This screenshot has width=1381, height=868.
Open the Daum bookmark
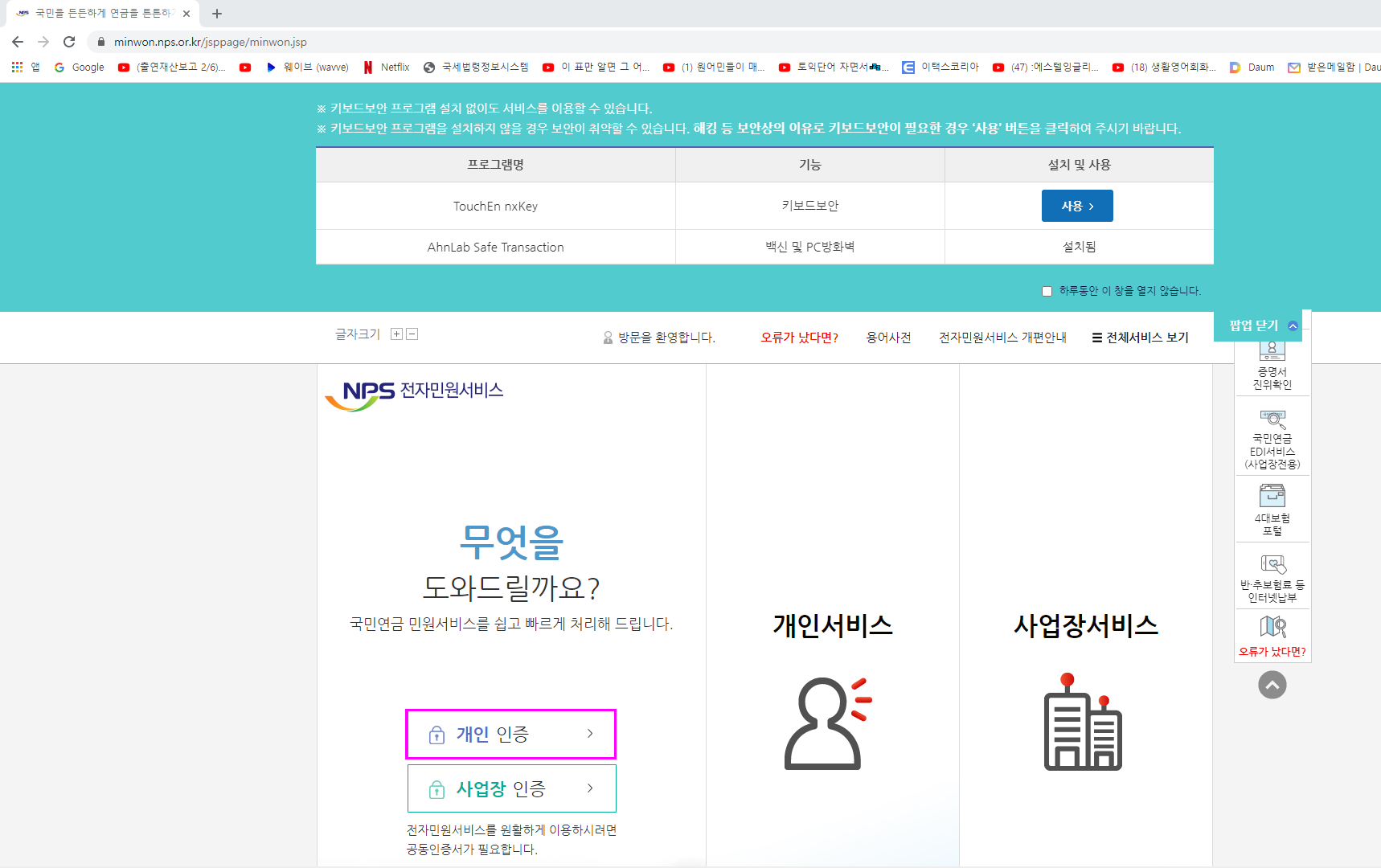click(1252, 68)
